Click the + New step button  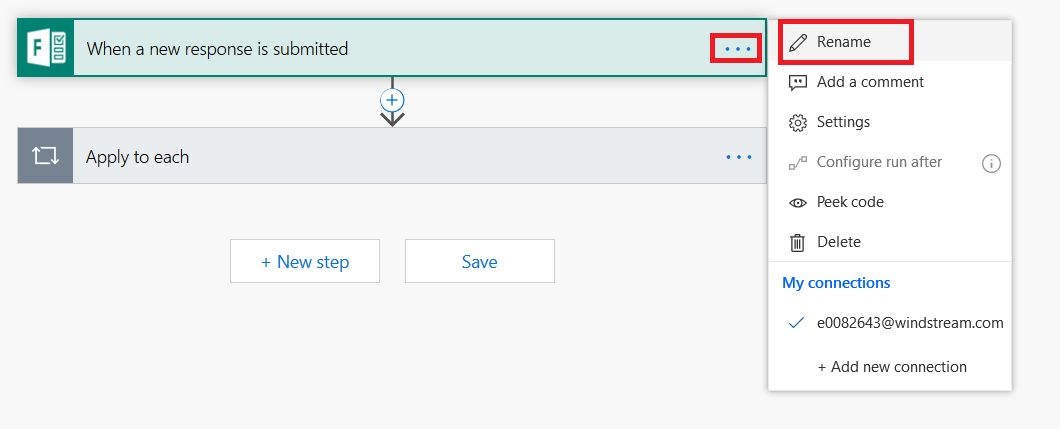tap(305, 261)
